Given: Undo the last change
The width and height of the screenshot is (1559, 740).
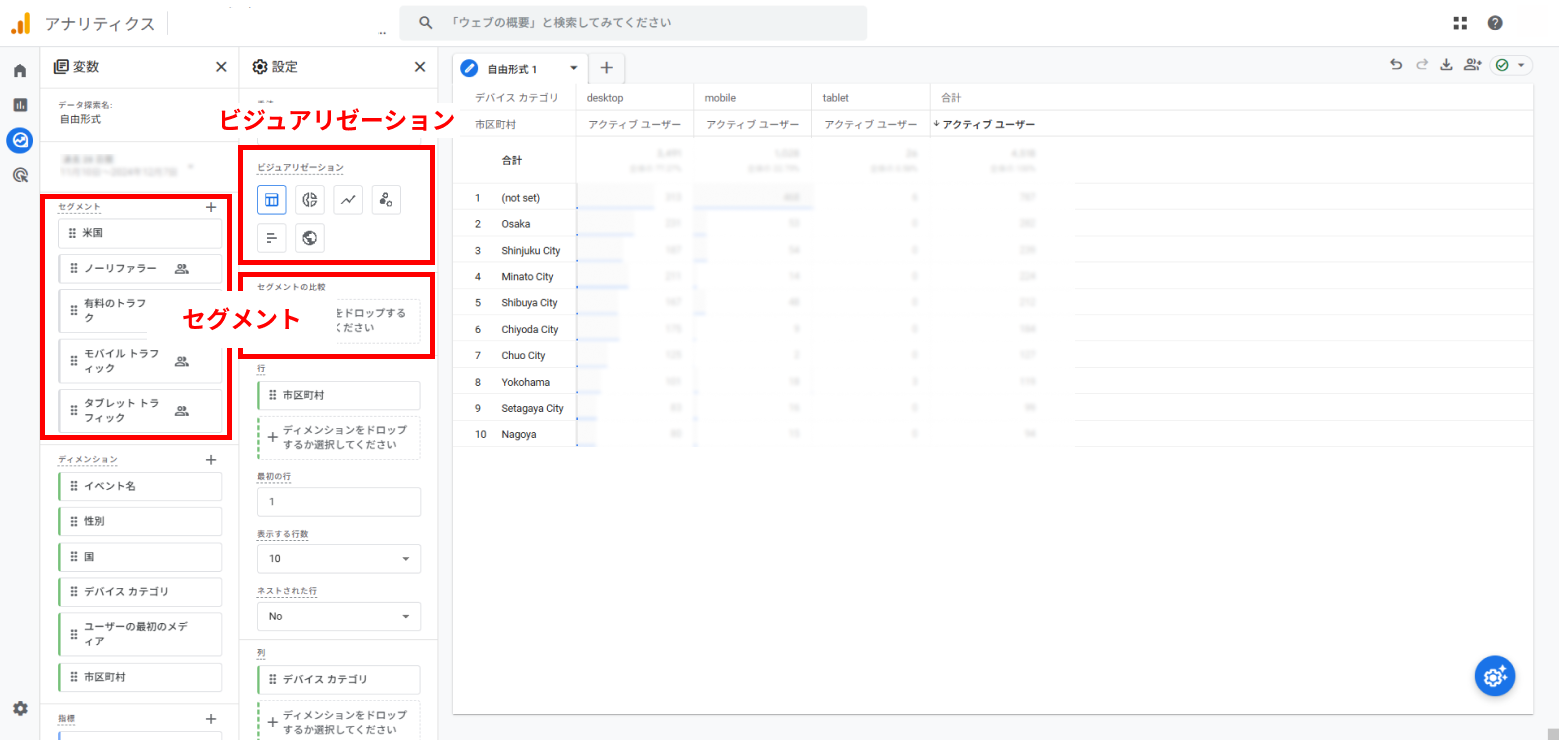Looking at the screenshot, I should pos(1396,65).
